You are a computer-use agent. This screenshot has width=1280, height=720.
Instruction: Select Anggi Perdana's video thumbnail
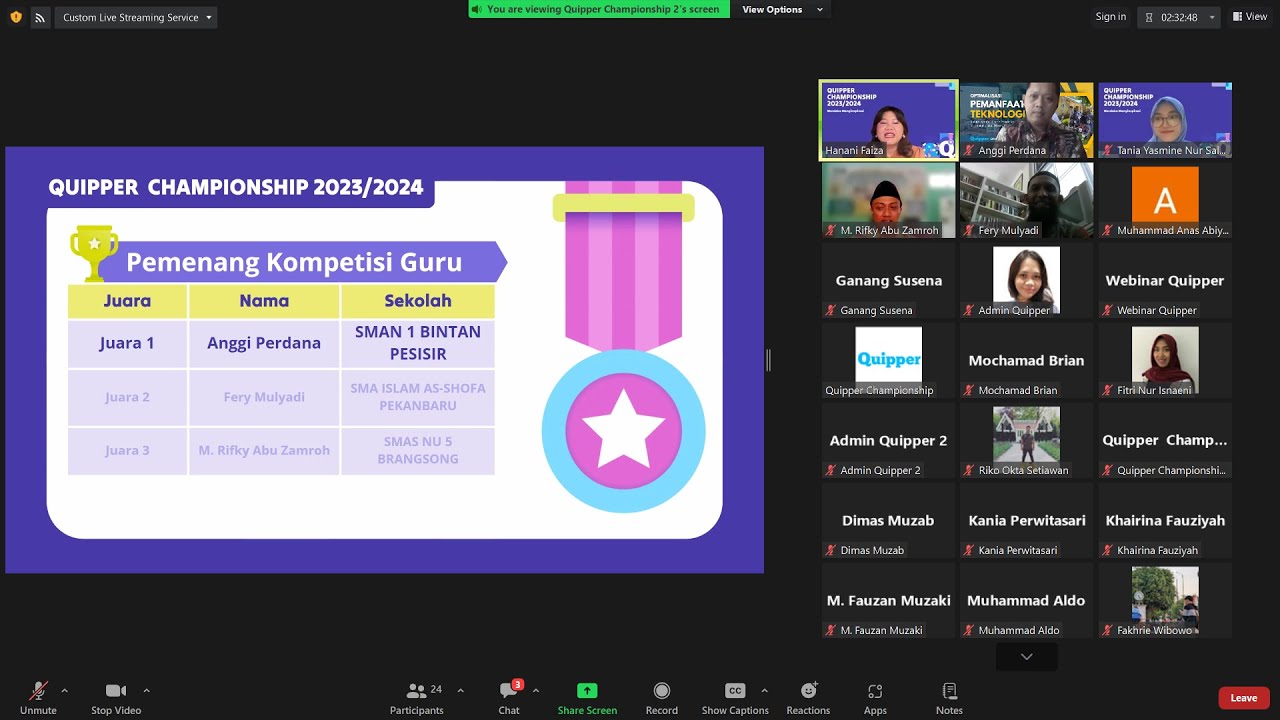tap(1026, 120)
